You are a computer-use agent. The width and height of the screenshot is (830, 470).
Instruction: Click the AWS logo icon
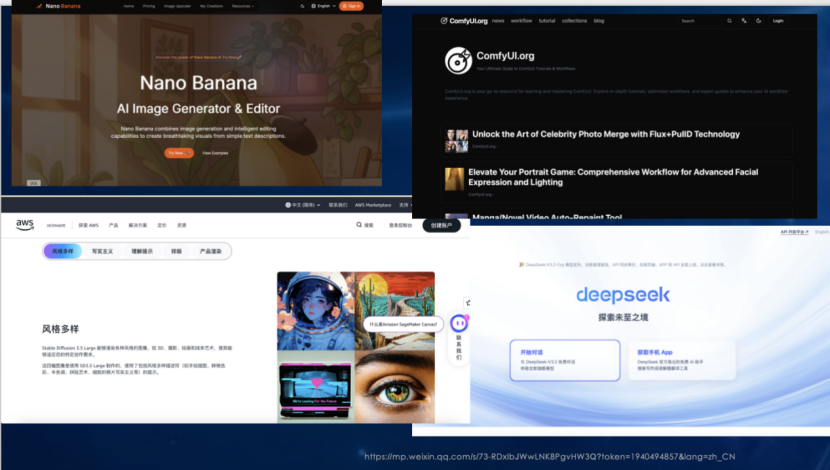[25, 225]
